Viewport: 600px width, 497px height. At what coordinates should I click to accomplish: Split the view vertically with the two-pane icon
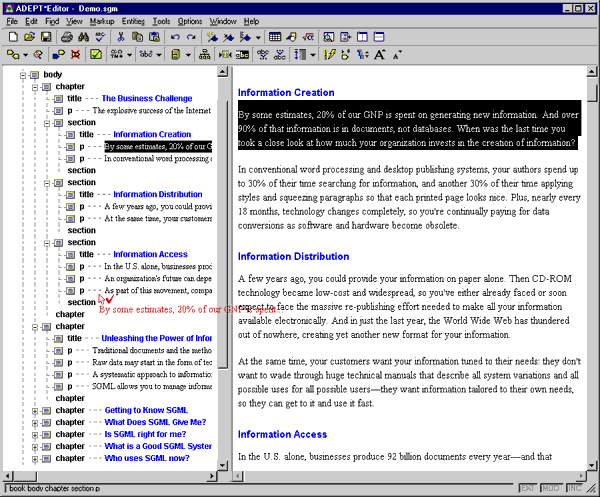pyautogui.click(x=362, y=37)
